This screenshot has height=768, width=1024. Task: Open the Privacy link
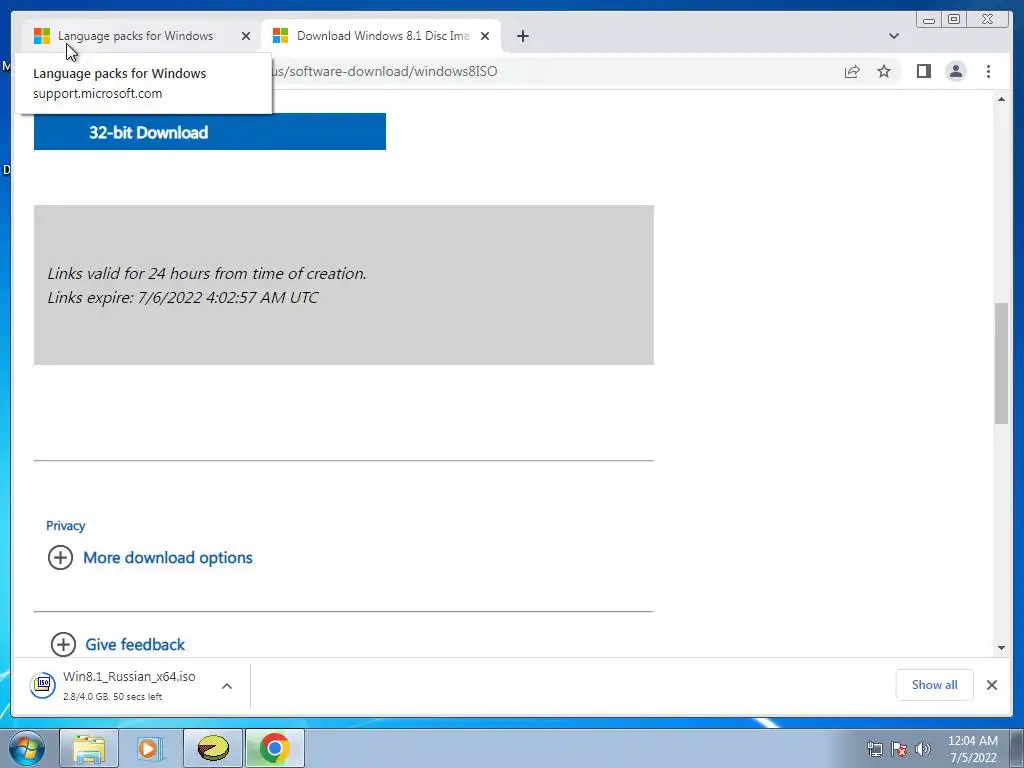pyautogui.click(x=65, y=526)
